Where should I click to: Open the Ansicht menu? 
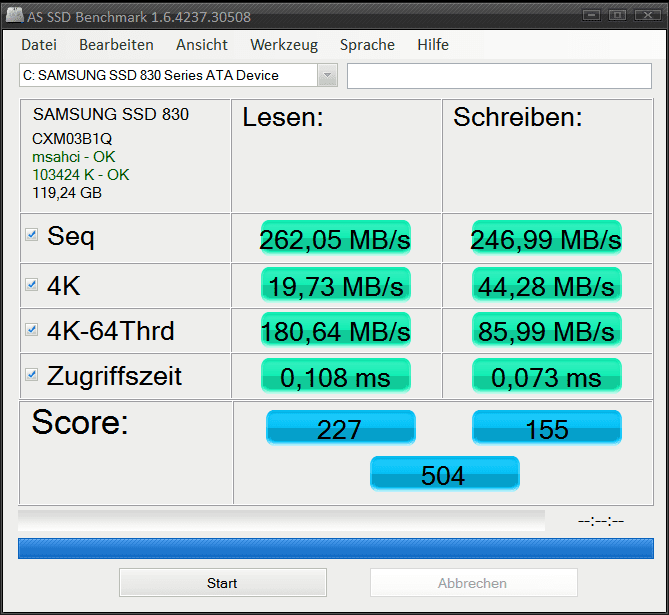point(202,44)
